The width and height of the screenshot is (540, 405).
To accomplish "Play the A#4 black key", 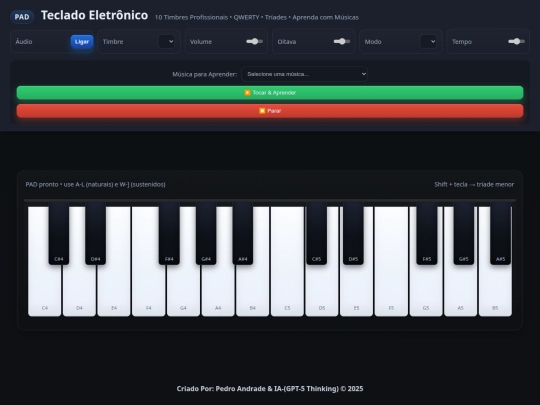I will (243, 233).
